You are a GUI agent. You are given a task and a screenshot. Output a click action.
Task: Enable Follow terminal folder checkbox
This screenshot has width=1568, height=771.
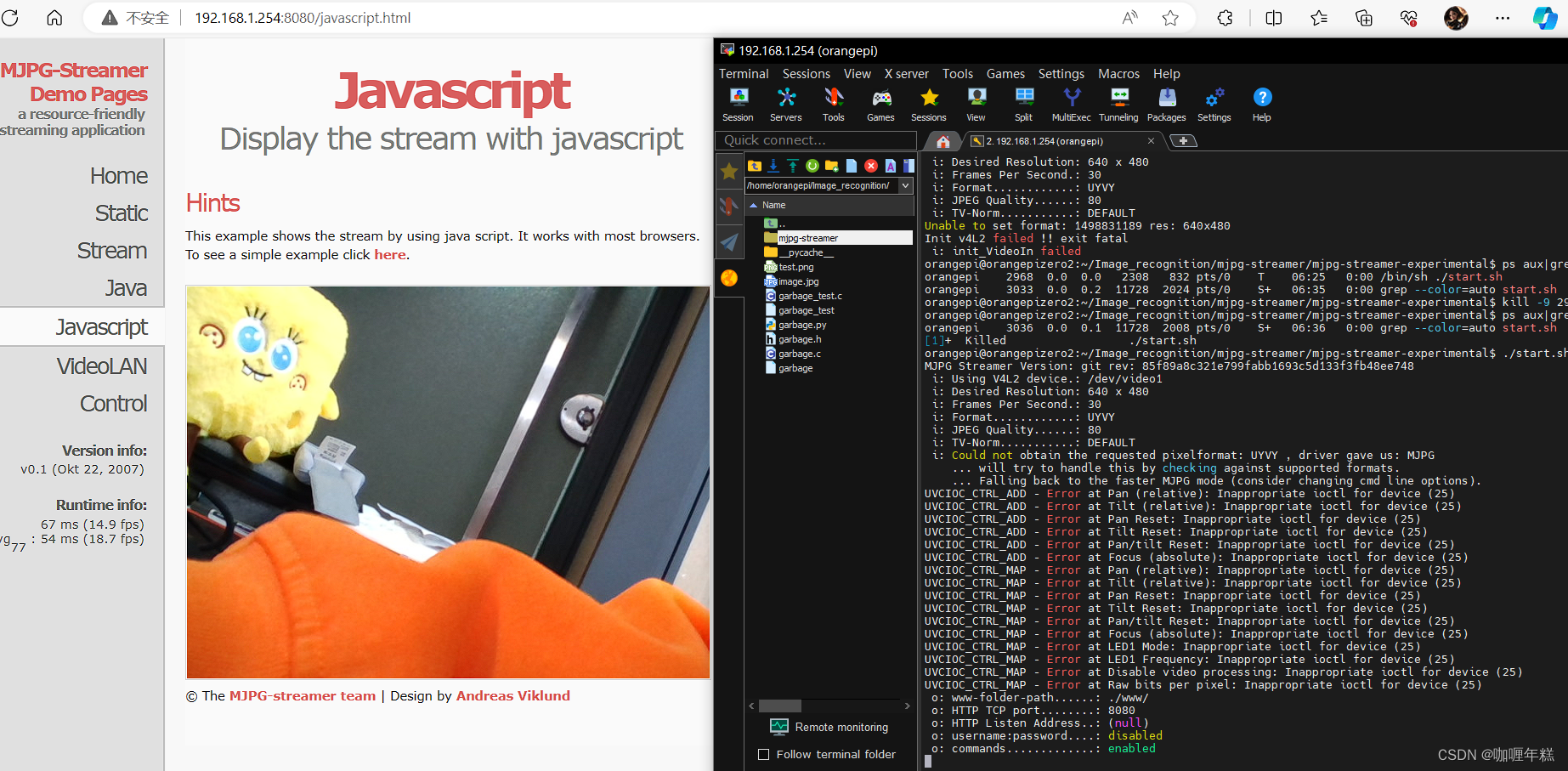(763, 754)
